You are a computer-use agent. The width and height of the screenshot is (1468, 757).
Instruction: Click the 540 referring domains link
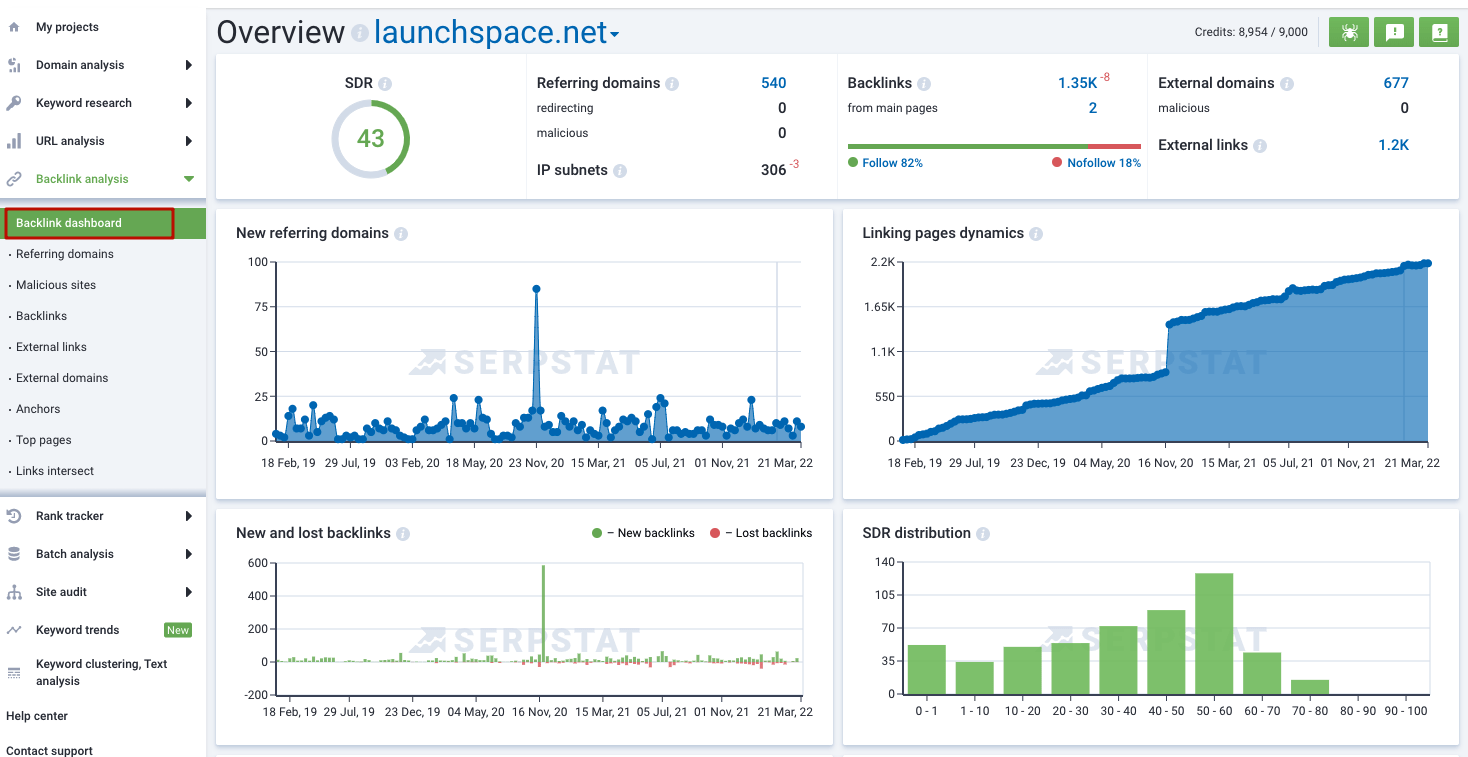tap(773, 83)
